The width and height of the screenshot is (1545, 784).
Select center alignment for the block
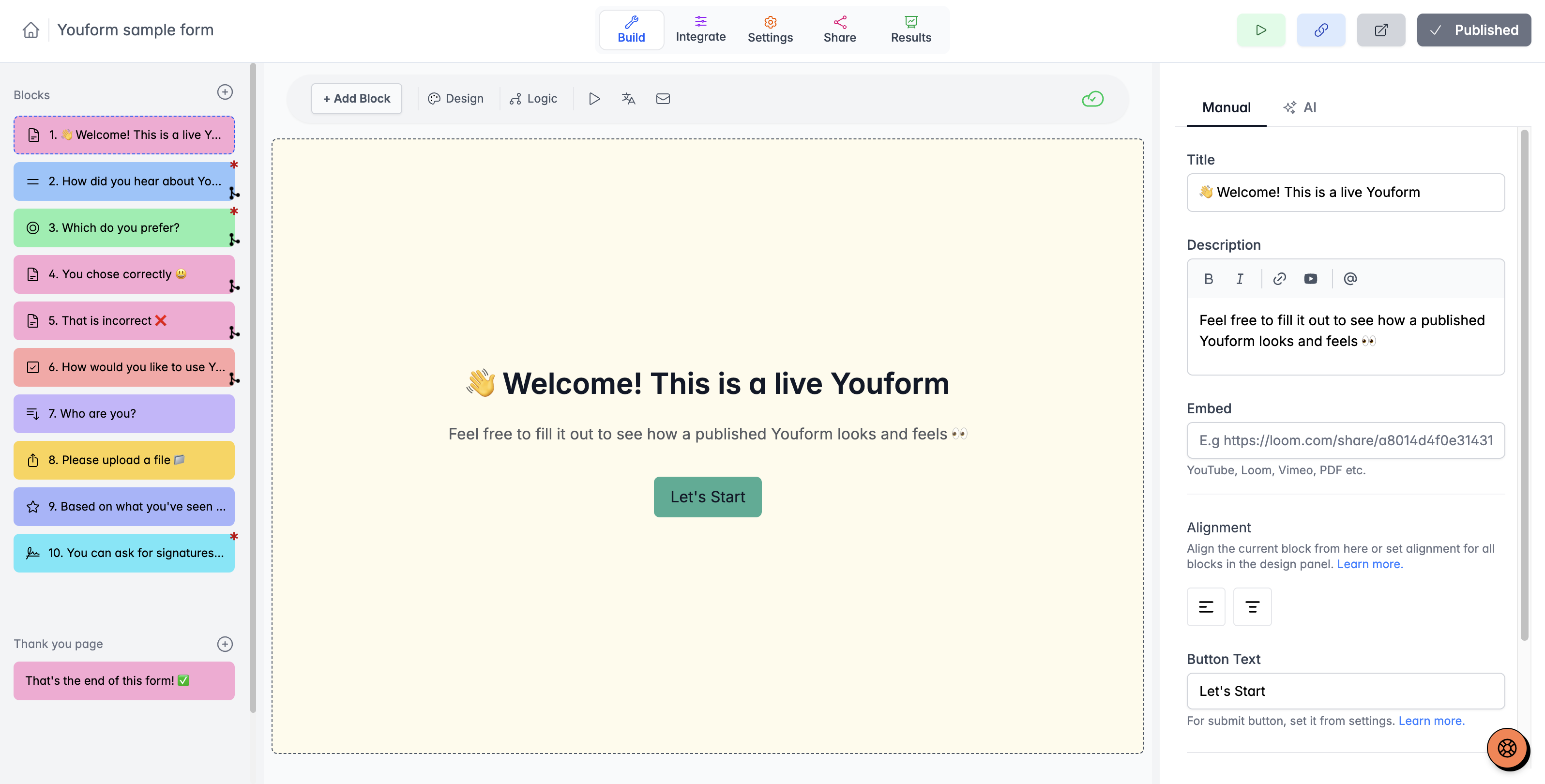coord(1252,606)
